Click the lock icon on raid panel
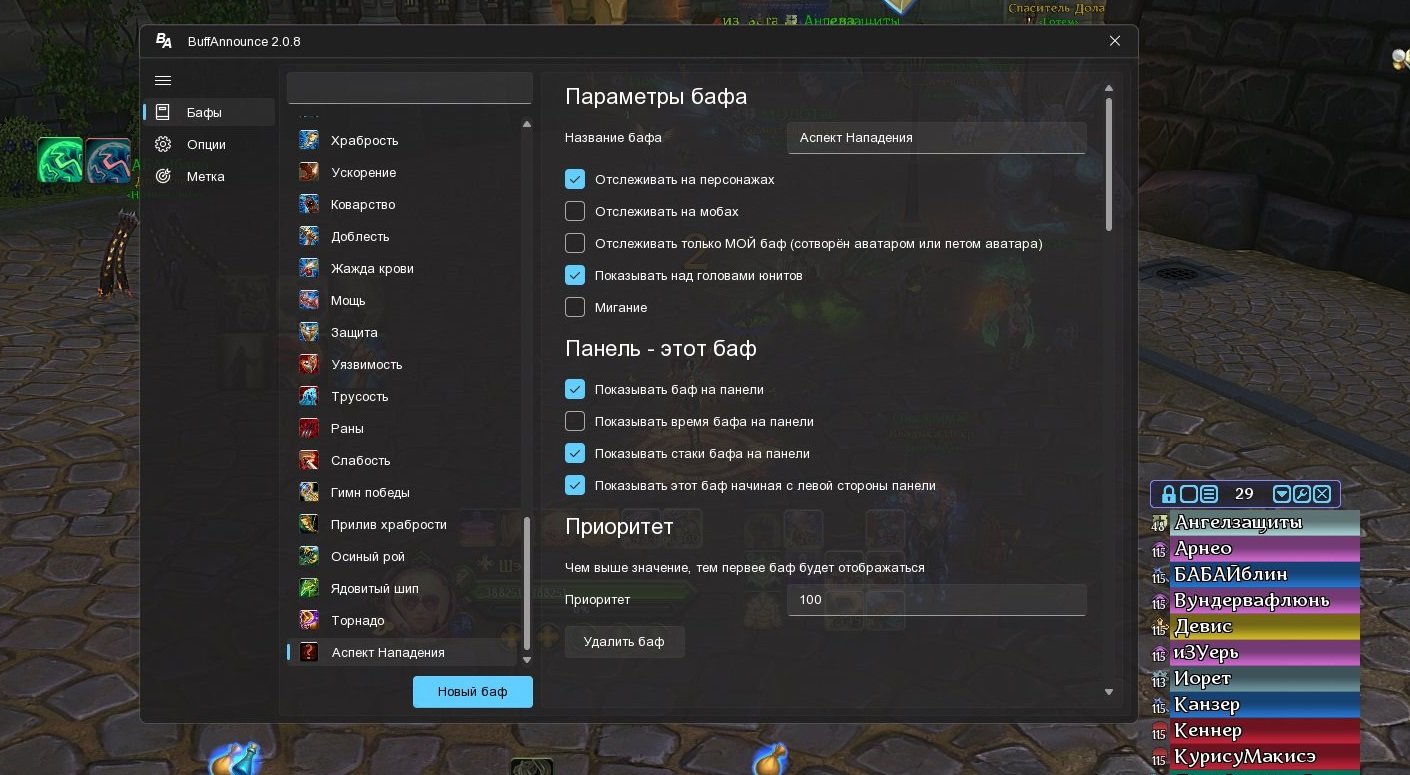The width and height of the screenshot is (1410, 775). (1168, 494)
